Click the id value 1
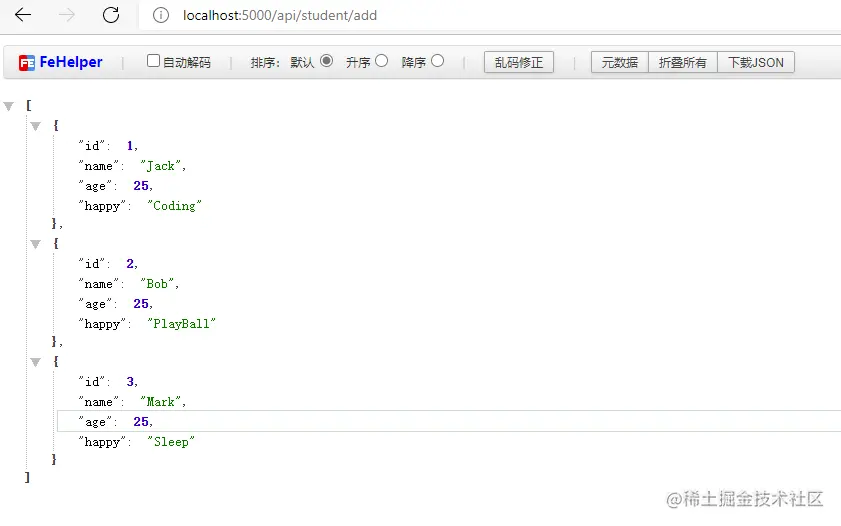 tap(130, 146)
